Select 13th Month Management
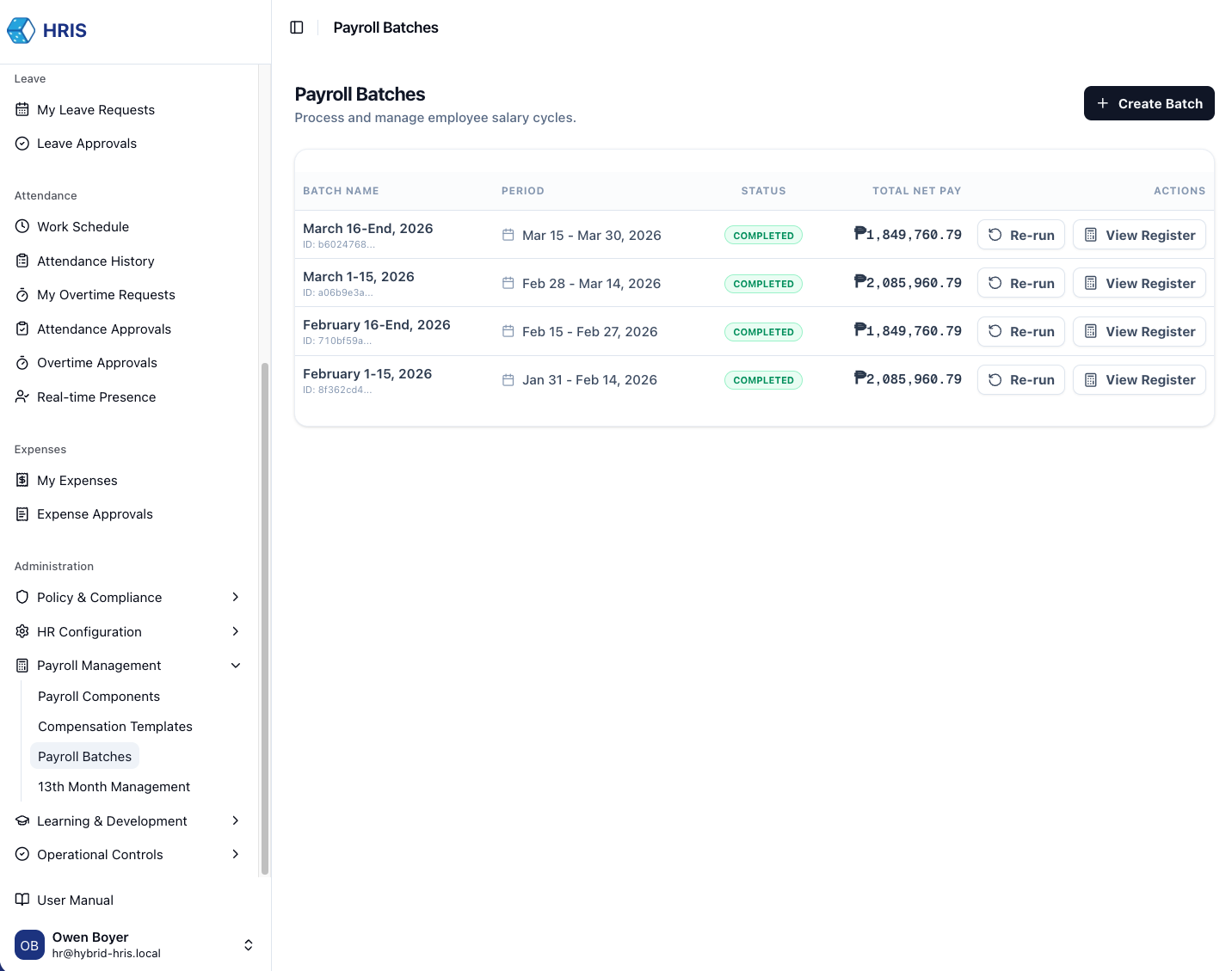This screenshot has height=971, width=1232. [114, 786]
